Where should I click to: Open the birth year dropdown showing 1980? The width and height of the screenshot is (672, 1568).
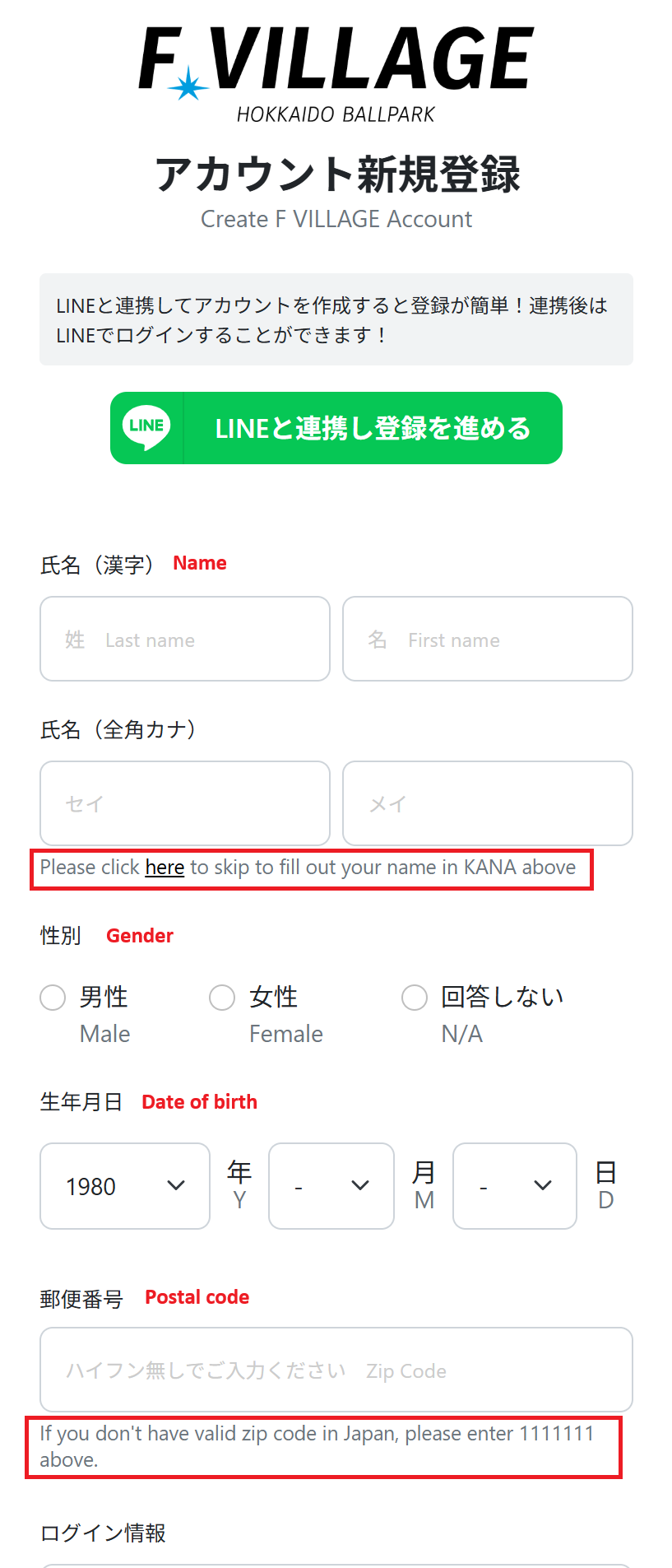pos(125,1186)
